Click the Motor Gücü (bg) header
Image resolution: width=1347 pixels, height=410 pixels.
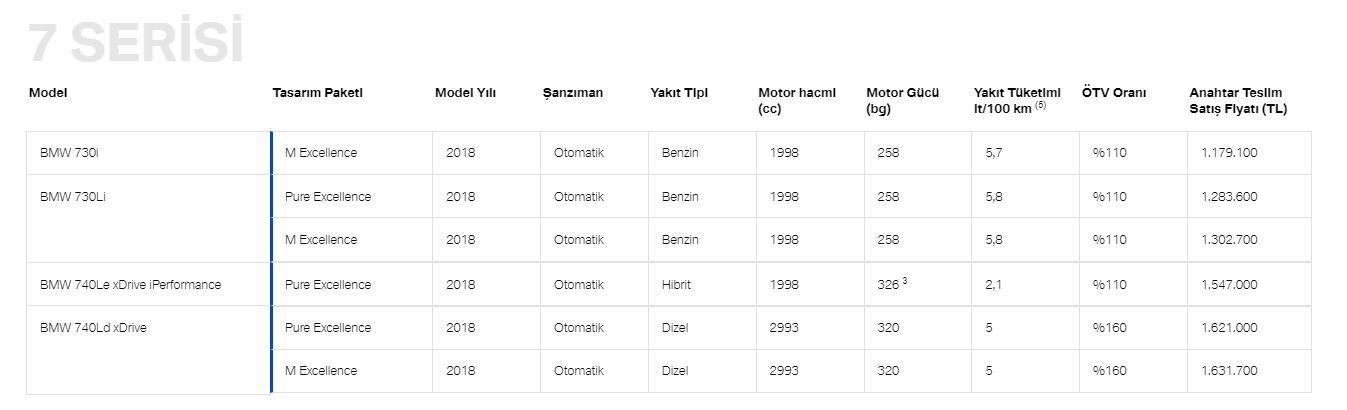coord(902,100)
